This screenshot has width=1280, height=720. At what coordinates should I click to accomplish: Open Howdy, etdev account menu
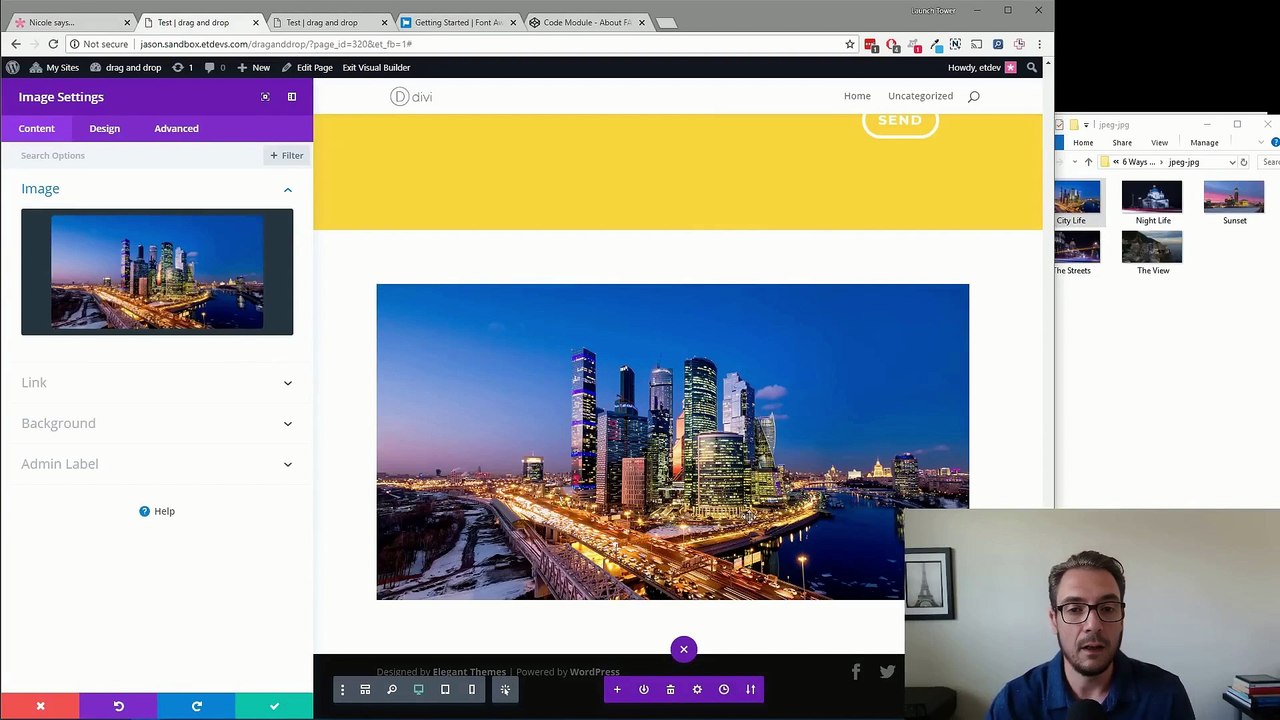[x=982, y=67]
